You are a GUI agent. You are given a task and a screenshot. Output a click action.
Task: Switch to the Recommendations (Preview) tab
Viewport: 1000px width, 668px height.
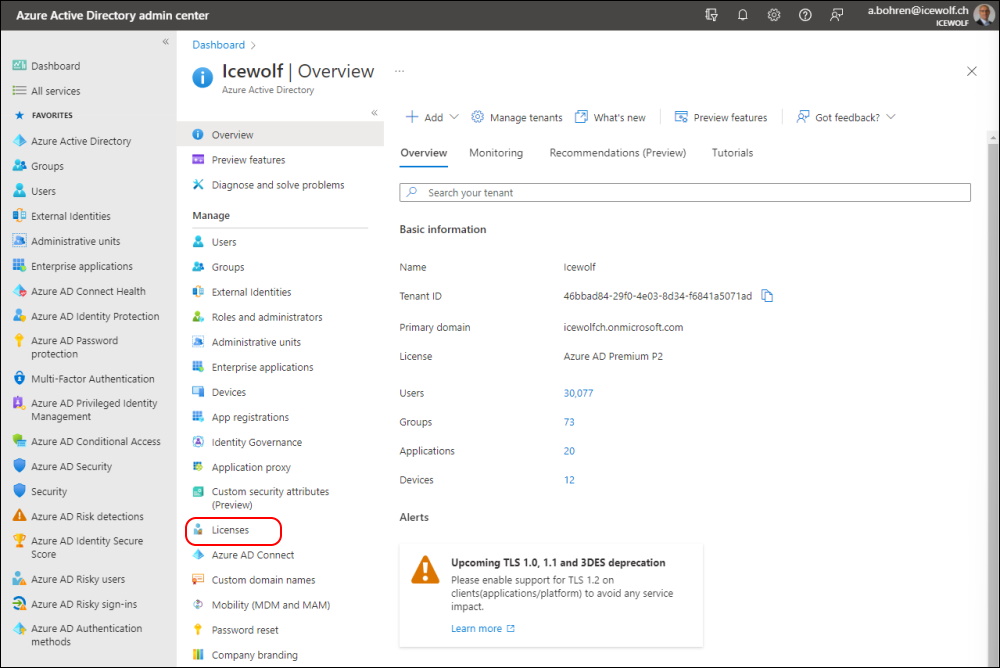pyautogui.click(x=618, y=153)
